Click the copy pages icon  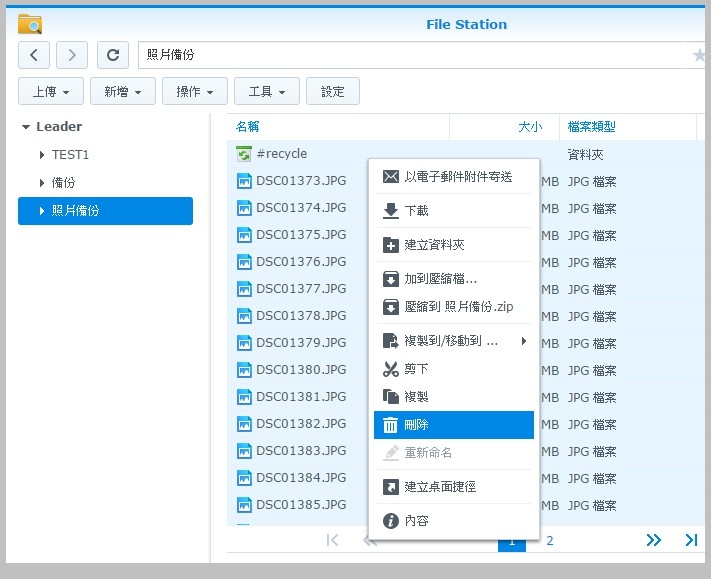pos(390,397)
